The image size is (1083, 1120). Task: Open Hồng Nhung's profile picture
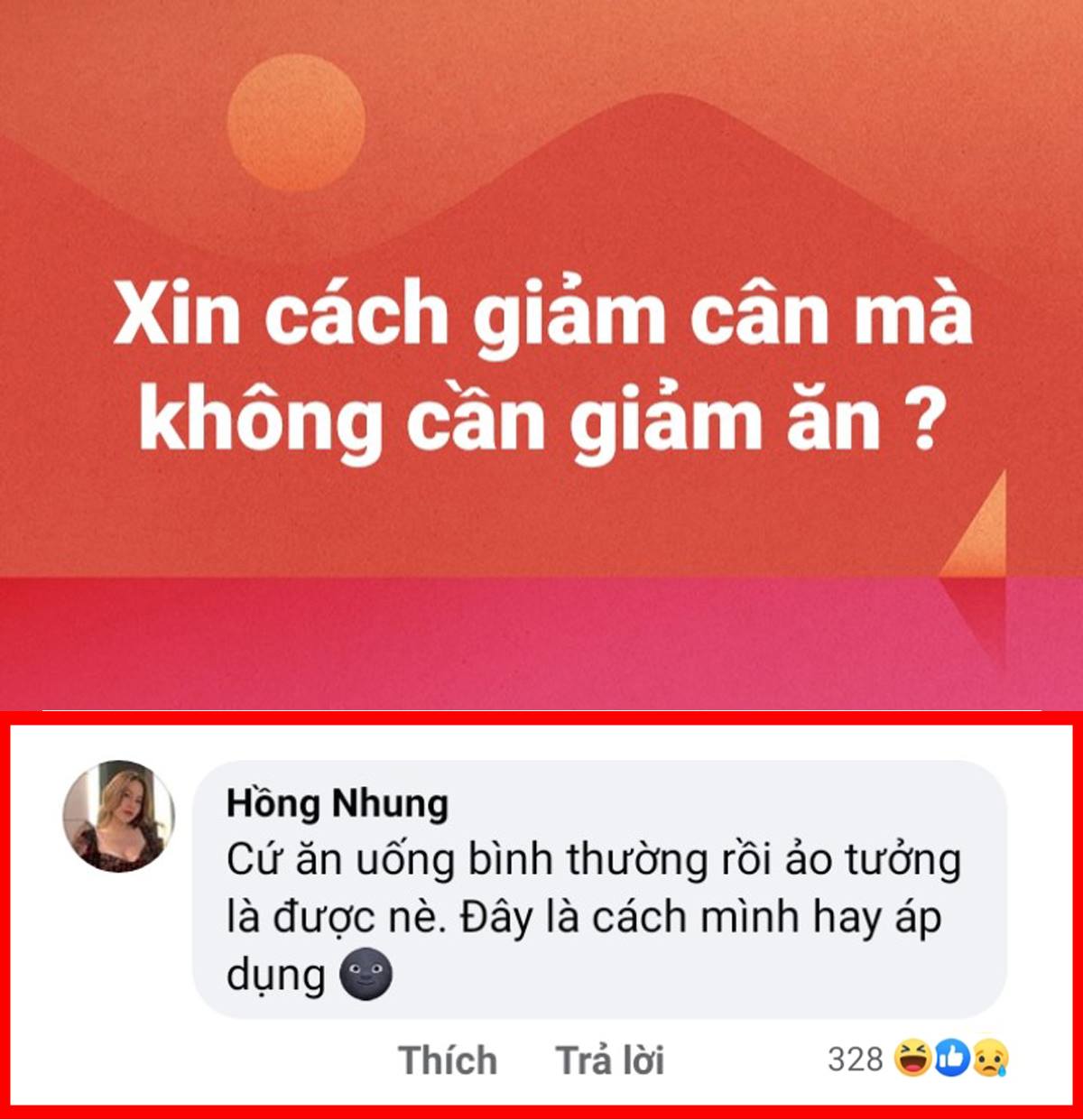(x=118, y=817)
